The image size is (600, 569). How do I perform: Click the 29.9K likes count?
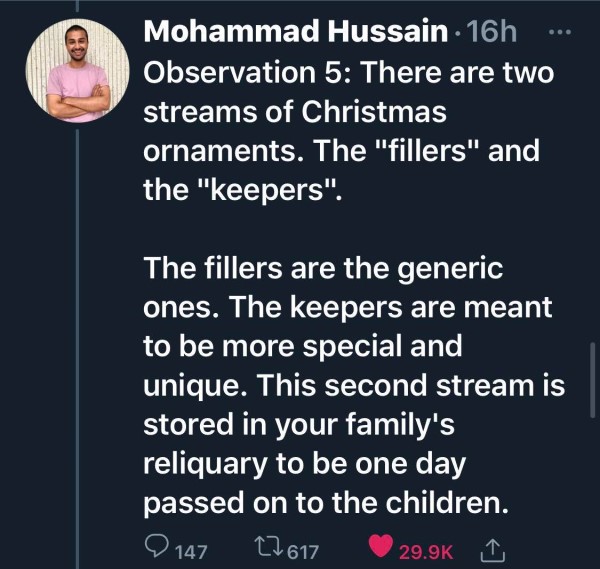point(426,547)
